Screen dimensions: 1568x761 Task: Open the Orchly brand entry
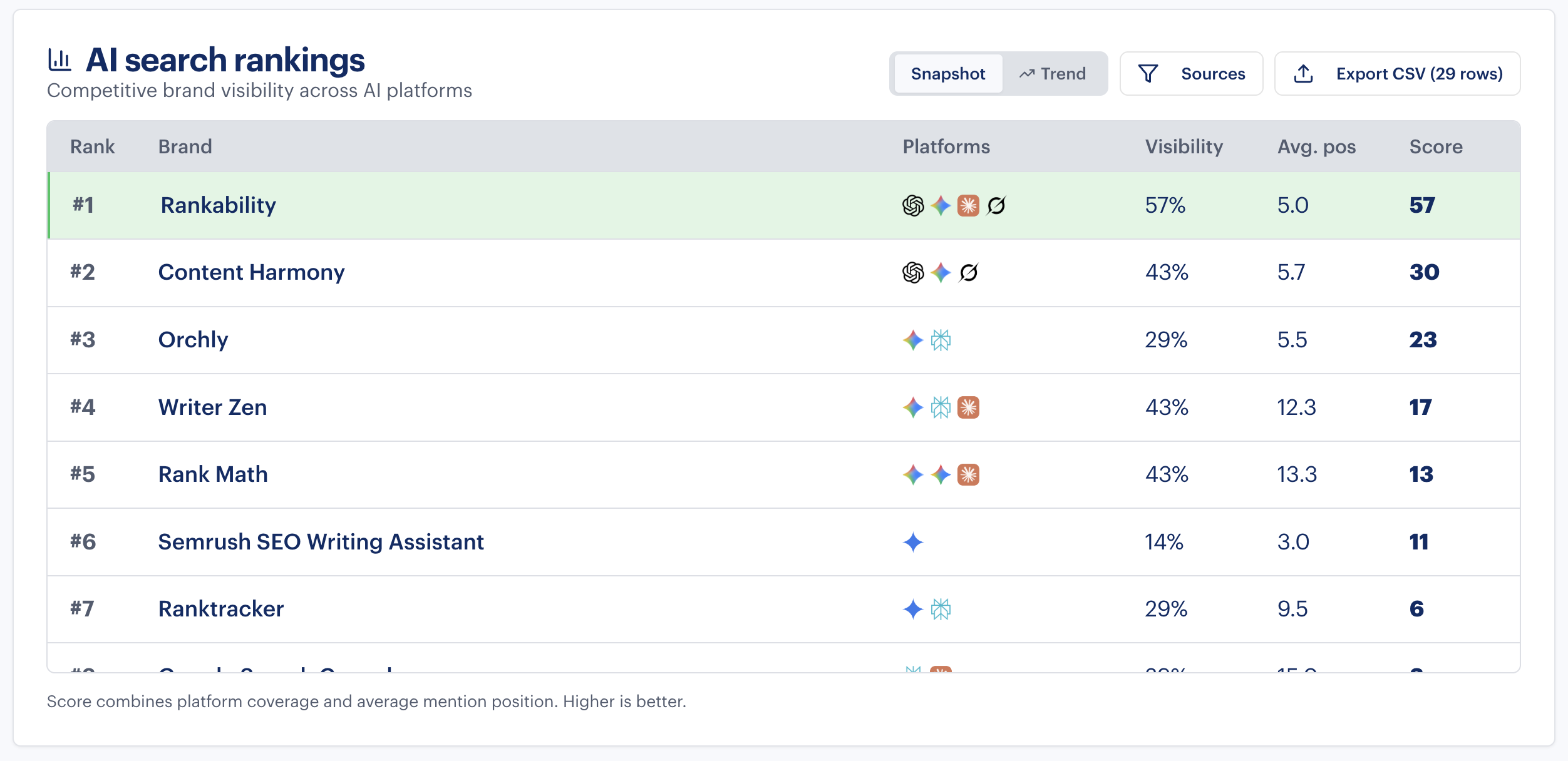[193, 340]
